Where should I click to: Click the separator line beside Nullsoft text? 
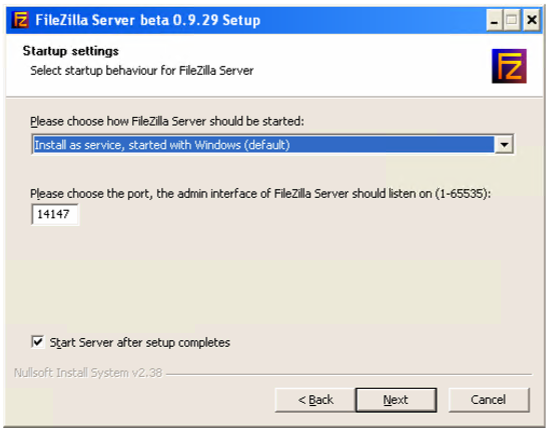349,374
